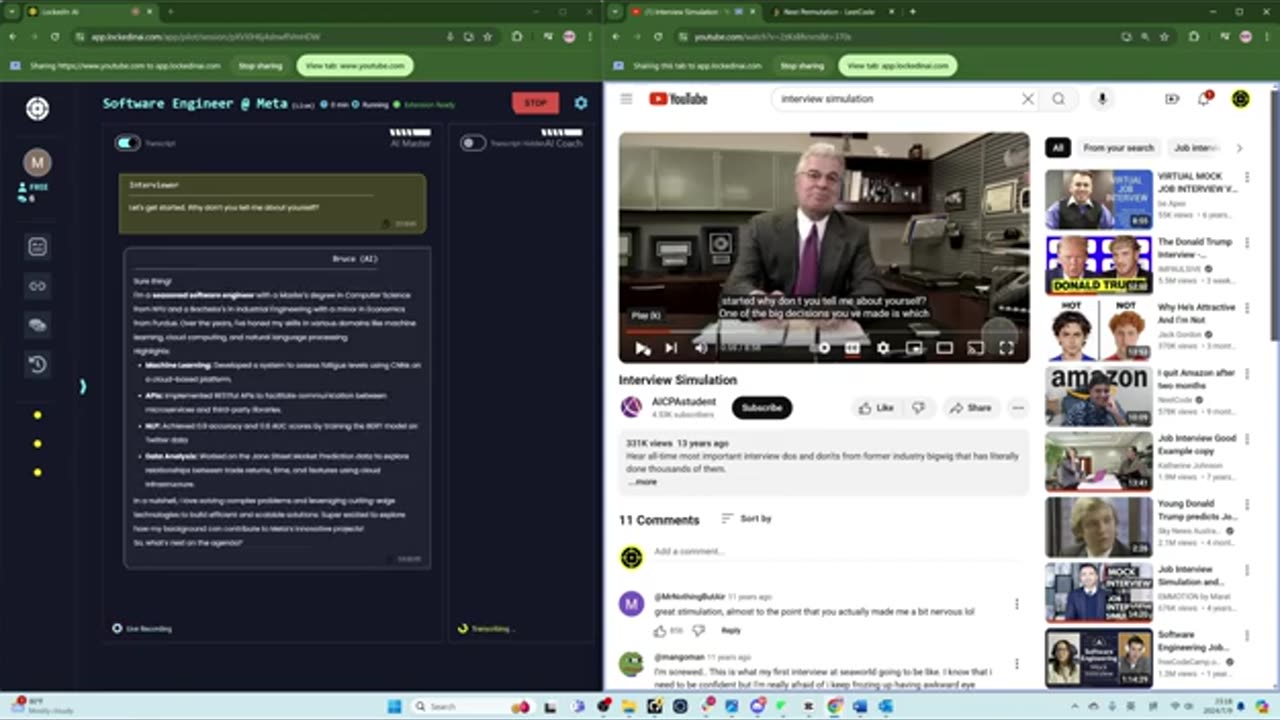Image resolution: width=1280 pixels, height=720 pixels.
Task: Open Windows Start menu
Action: pyautogui.click(x=394, y=706)
